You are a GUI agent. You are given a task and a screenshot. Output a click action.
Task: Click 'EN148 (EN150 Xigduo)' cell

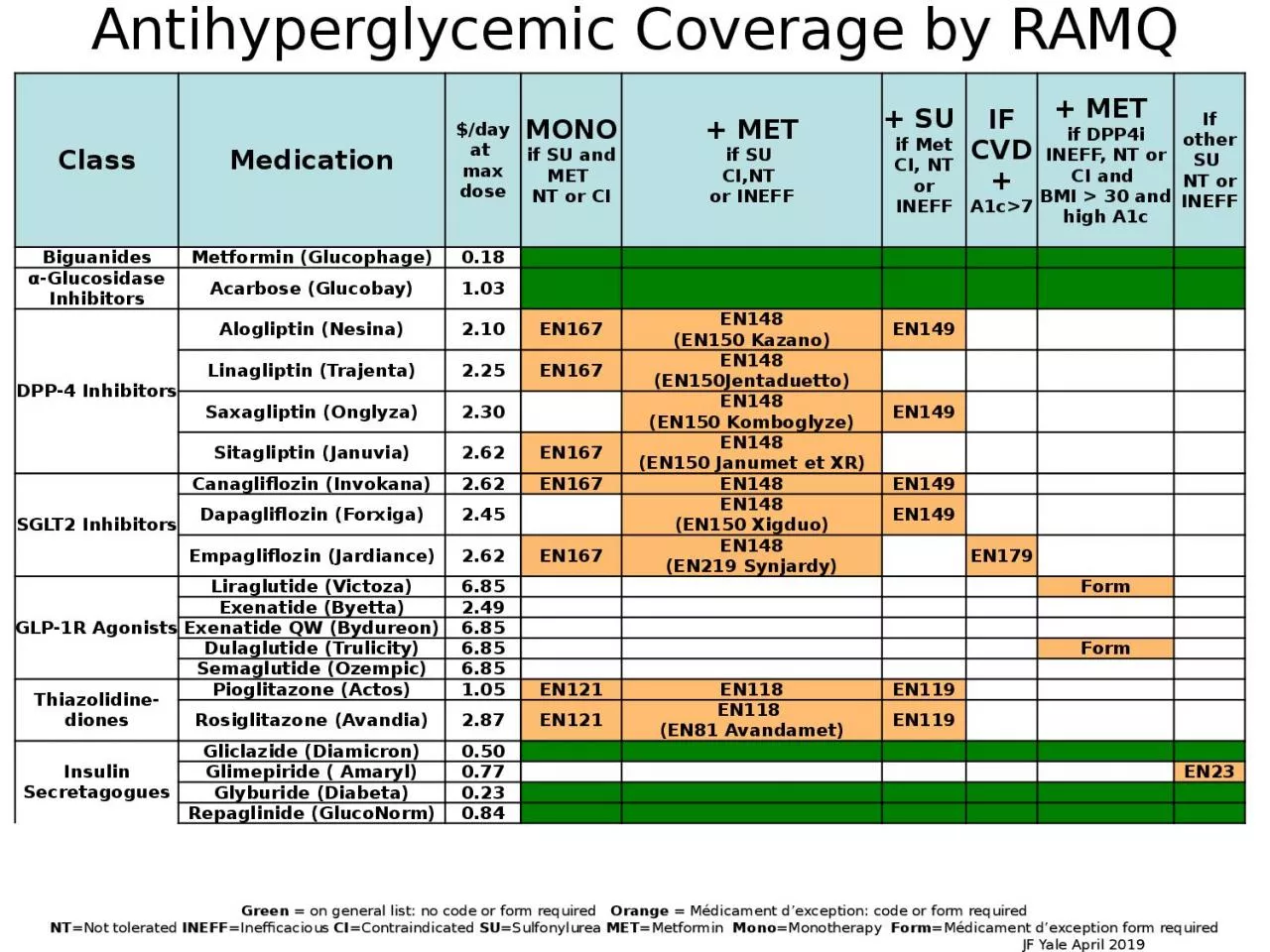(751, 515)
